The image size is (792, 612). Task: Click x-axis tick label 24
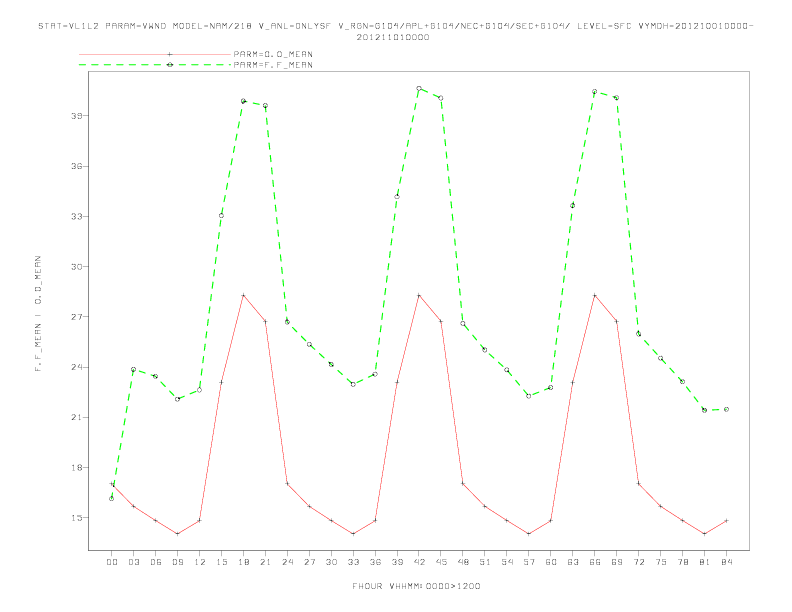click(287, 562)
